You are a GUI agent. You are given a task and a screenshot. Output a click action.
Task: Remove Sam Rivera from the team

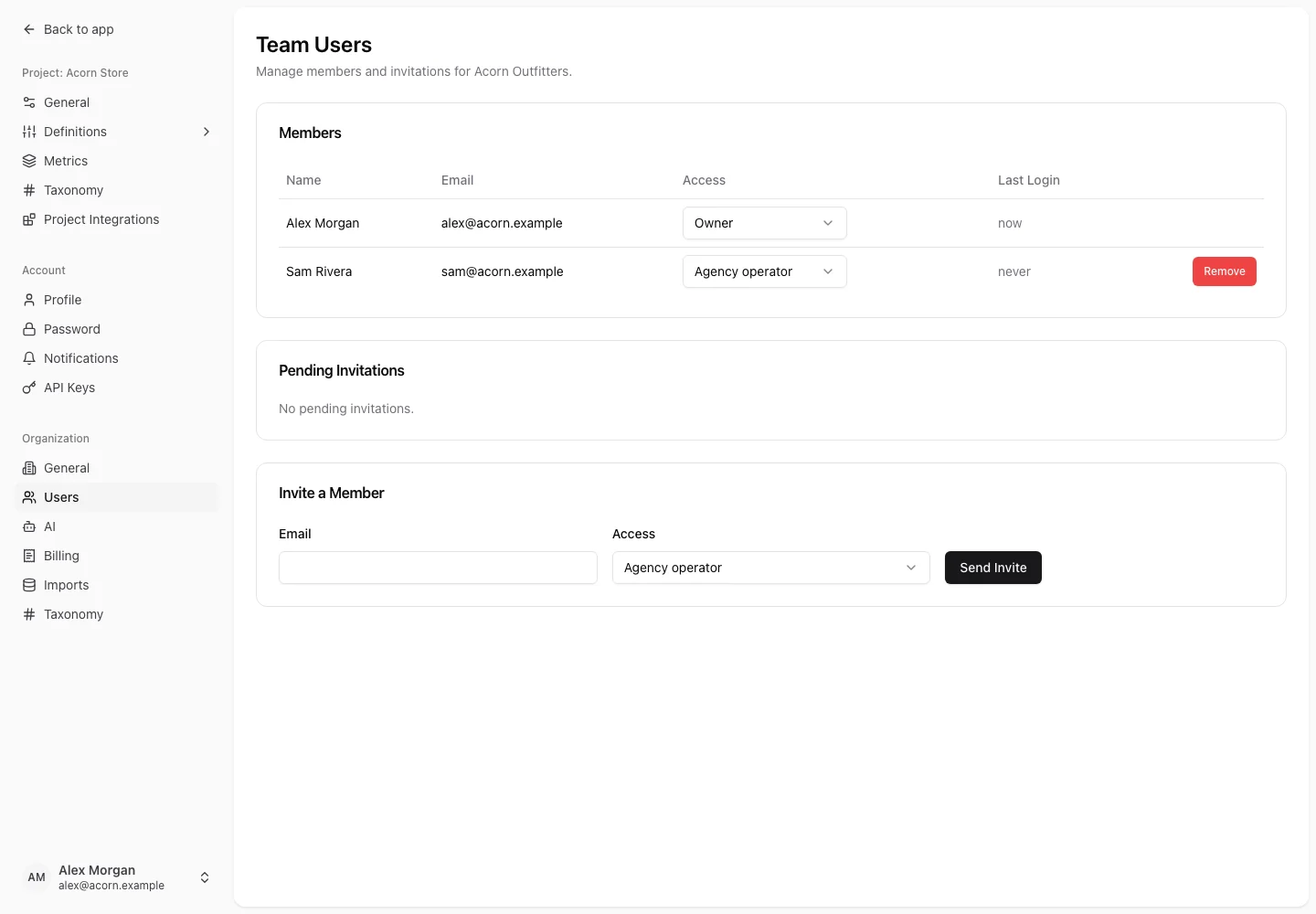point(1225,271)
